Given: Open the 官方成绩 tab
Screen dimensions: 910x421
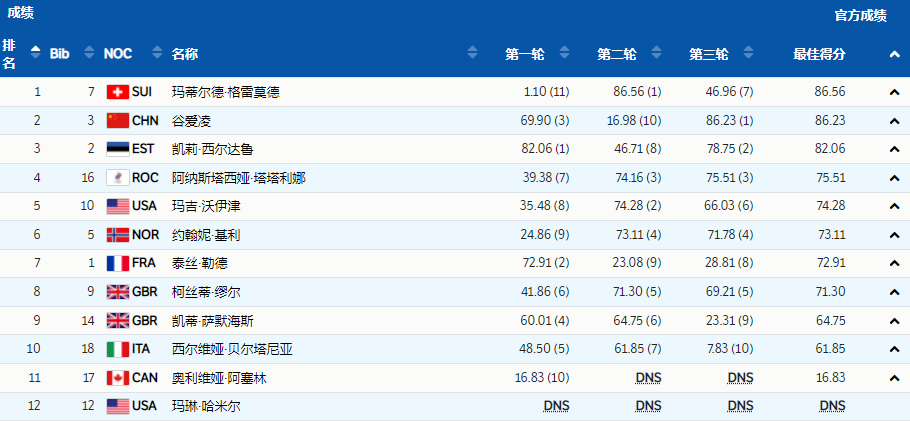Looking at the screenshot, I should click(860, 16).
